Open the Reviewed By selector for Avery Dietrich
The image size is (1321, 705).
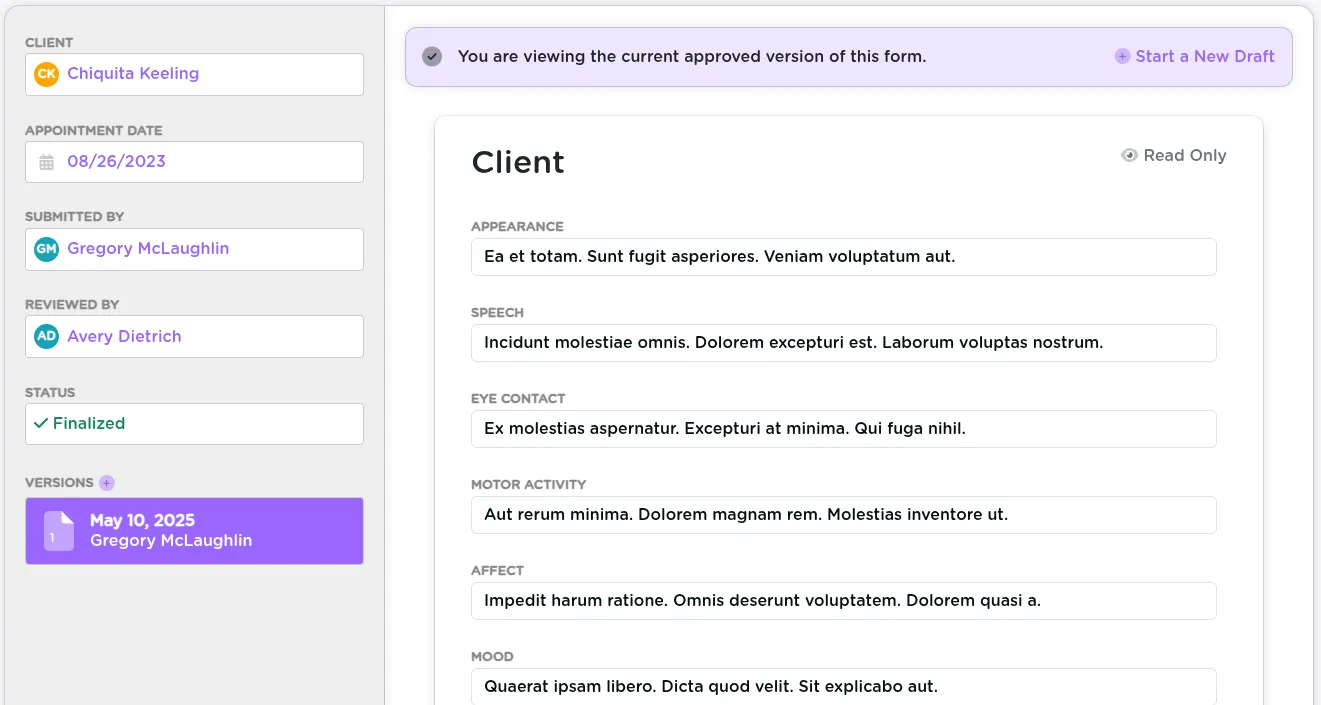[x=194, y=336]
